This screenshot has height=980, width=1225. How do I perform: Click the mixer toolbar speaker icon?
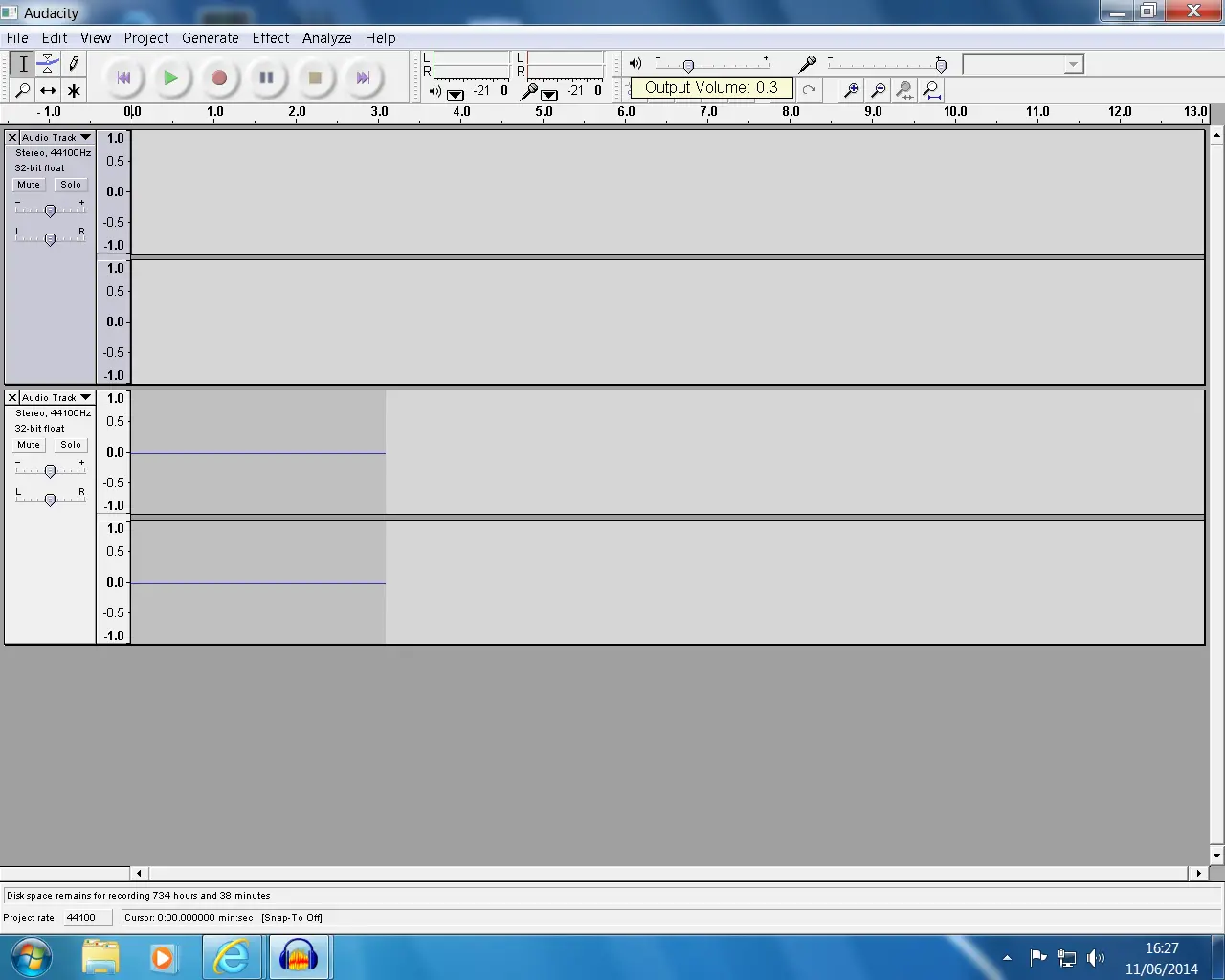click(635, 63)
